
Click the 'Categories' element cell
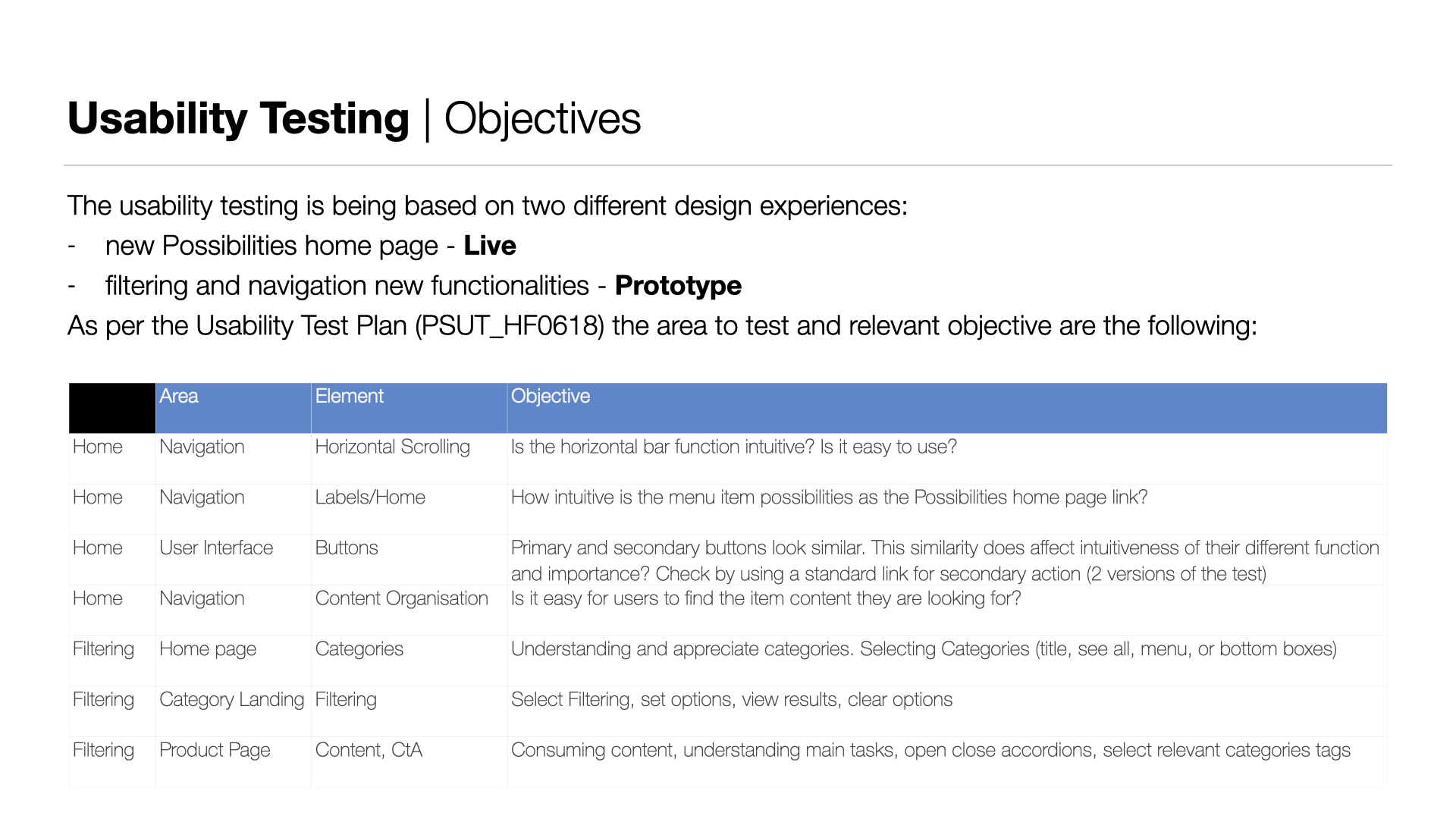359,649
